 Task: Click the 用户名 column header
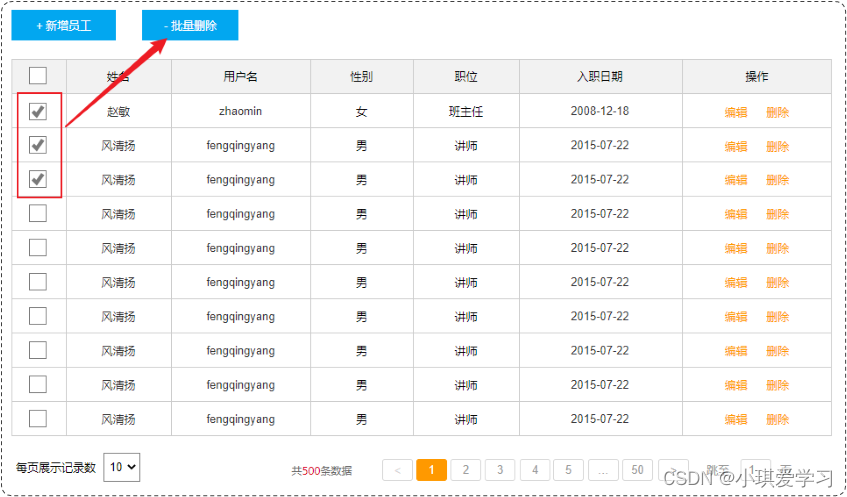point(240,77)
